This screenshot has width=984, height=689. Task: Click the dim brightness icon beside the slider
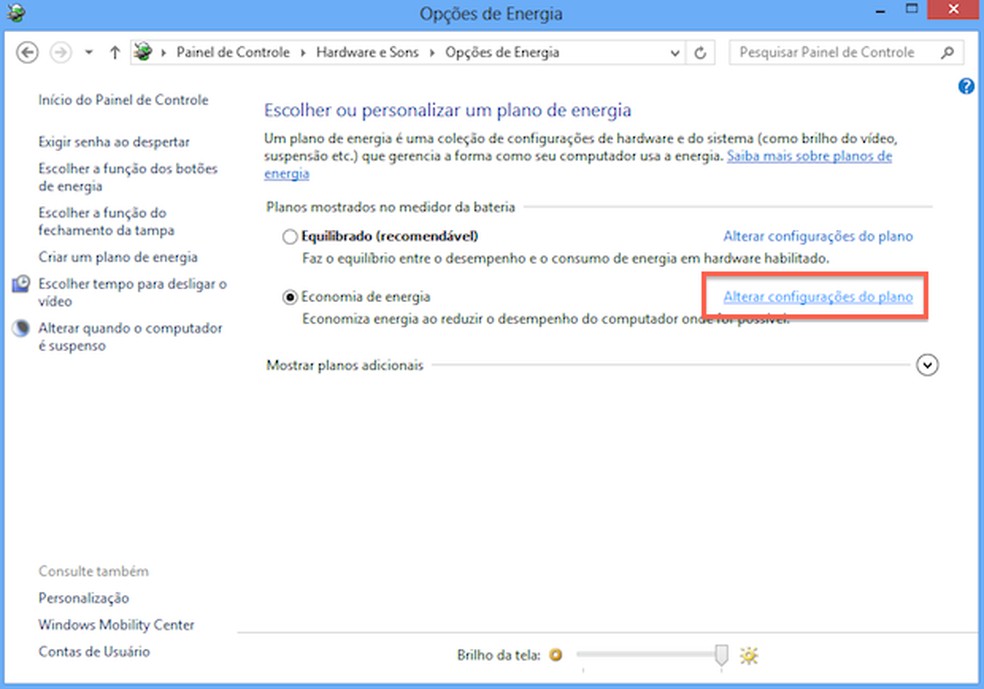click(x=555, y=655)
